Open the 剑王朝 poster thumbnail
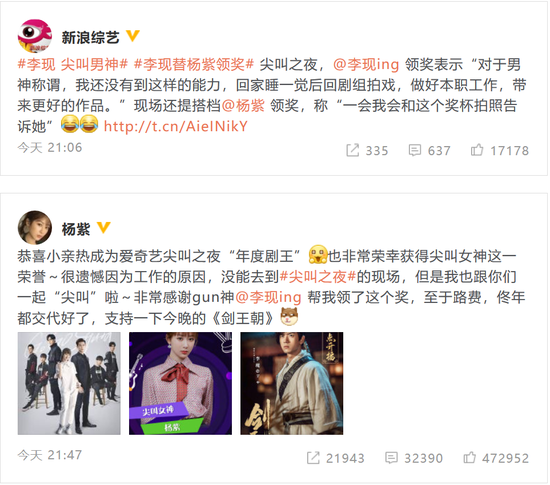Screen dimensions: 550x485 291,383
